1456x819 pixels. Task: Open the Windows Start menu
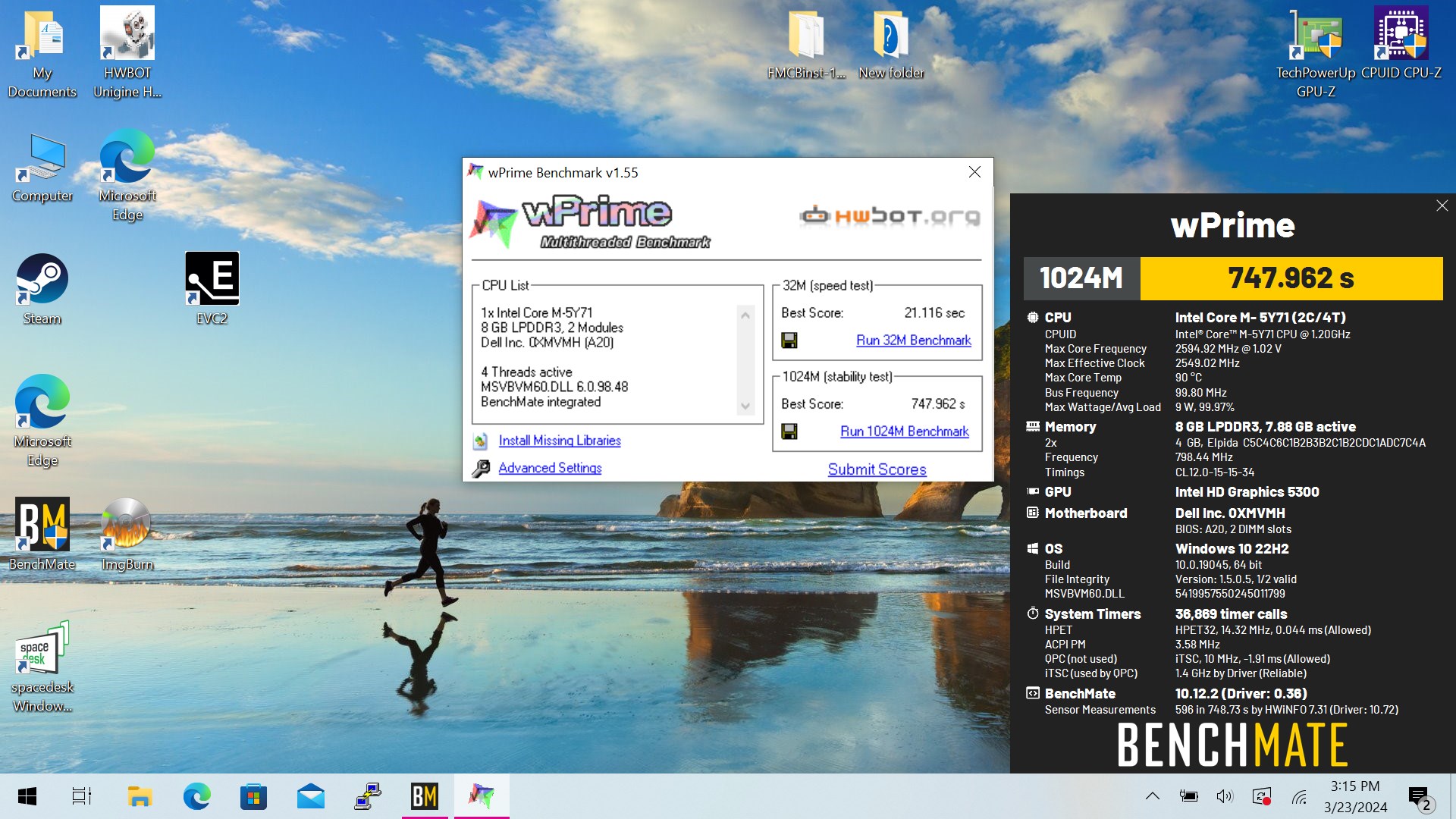(x=27, y=796)
